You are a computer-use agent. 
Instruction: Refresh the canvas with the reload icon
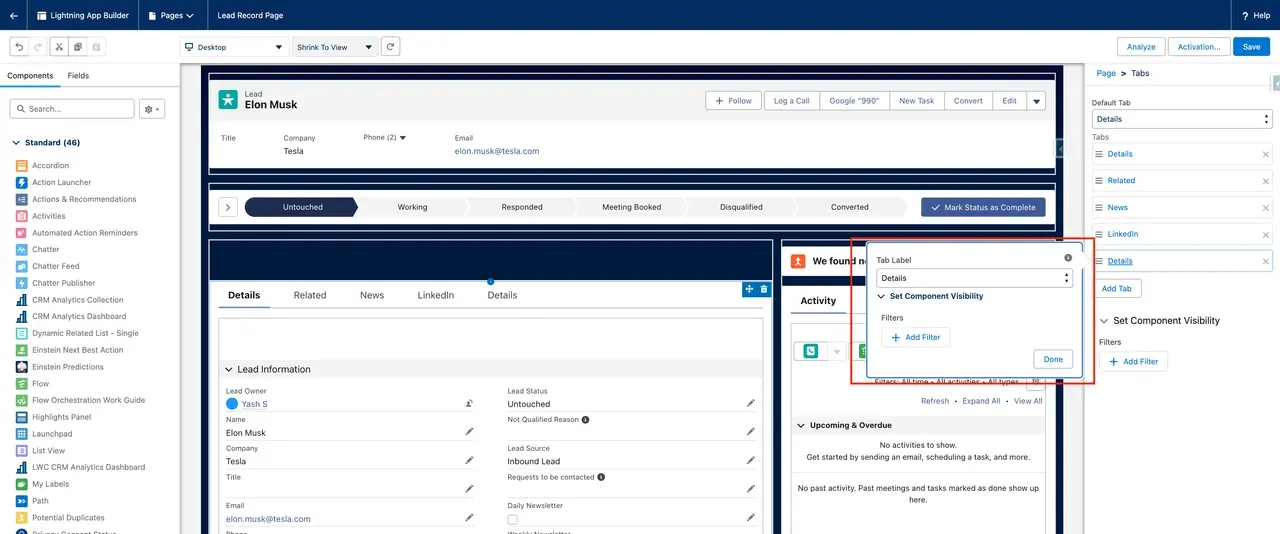[x=391, y=47]
